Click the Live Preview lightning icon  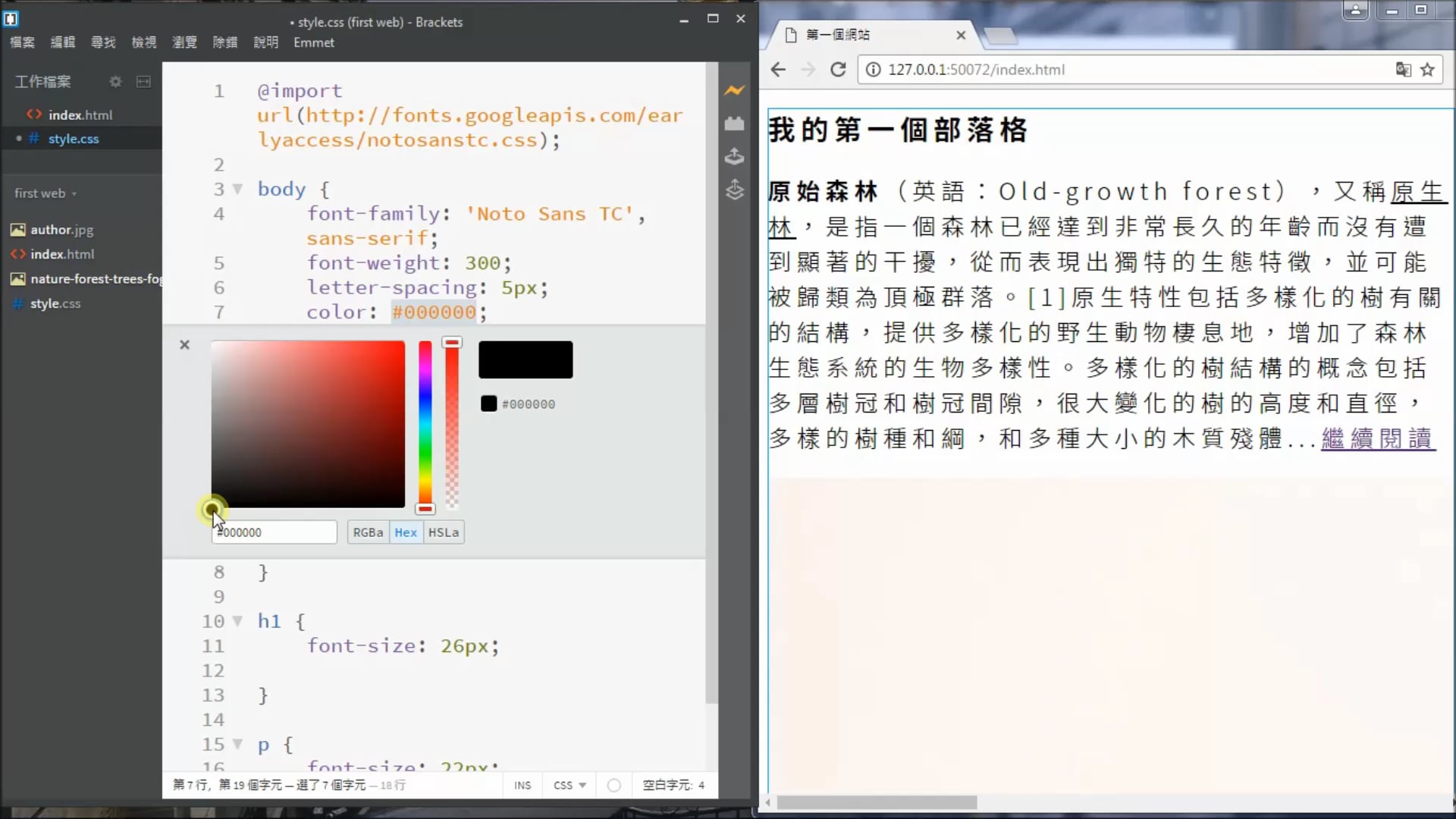[x=734, y=90]
